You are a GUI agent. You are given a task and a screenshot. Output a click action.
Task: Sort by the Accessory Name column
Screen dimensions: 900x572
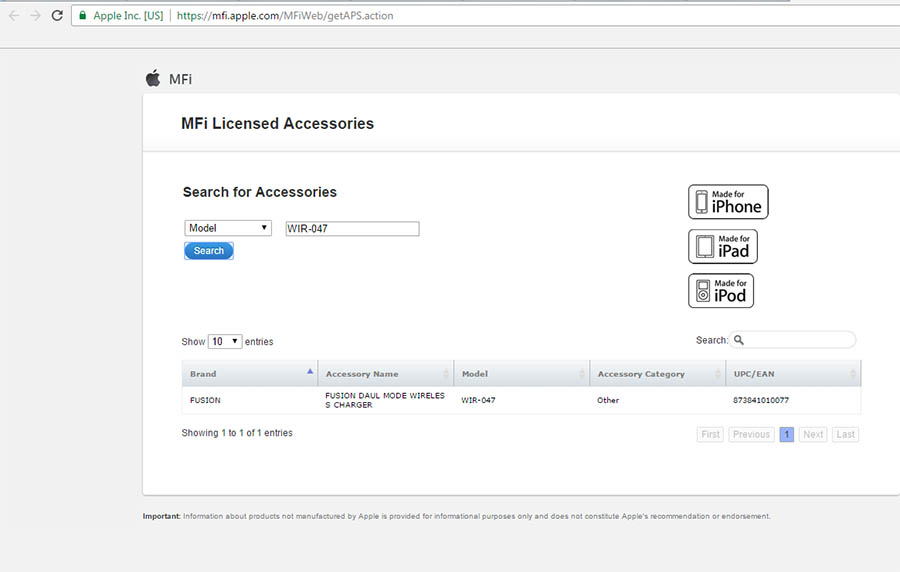pos(386,373)
